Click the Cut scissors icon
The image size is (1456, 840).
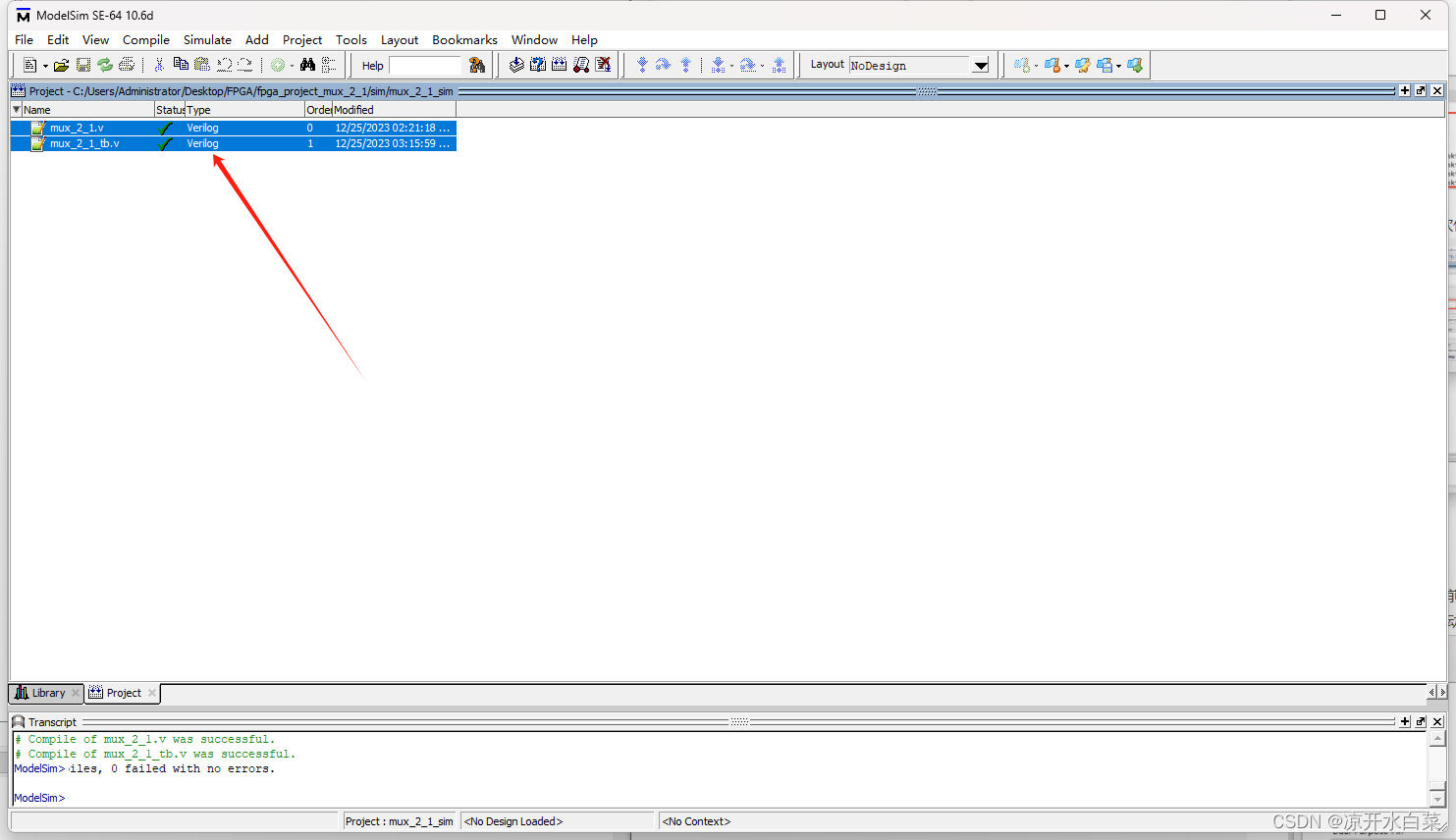[x=159, y=66]
